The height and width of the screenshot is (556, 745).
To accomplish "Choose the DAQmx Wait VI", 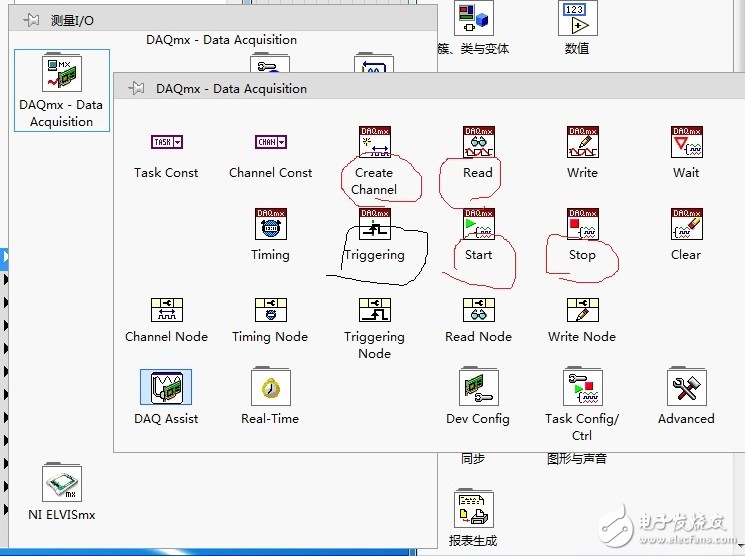I will point(687,142).
